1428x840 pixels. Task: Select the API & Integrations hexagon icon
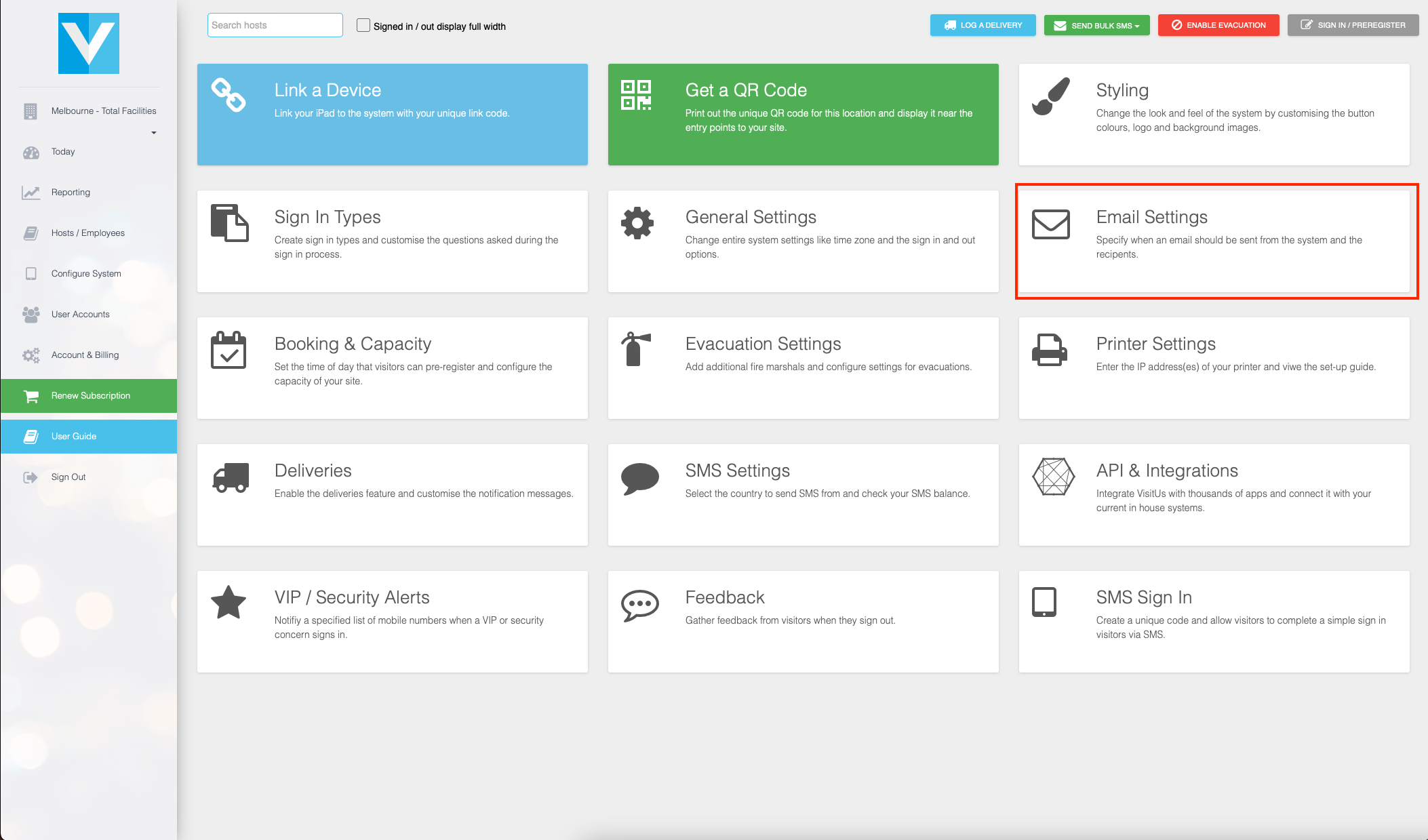[x=1052, y=477]
